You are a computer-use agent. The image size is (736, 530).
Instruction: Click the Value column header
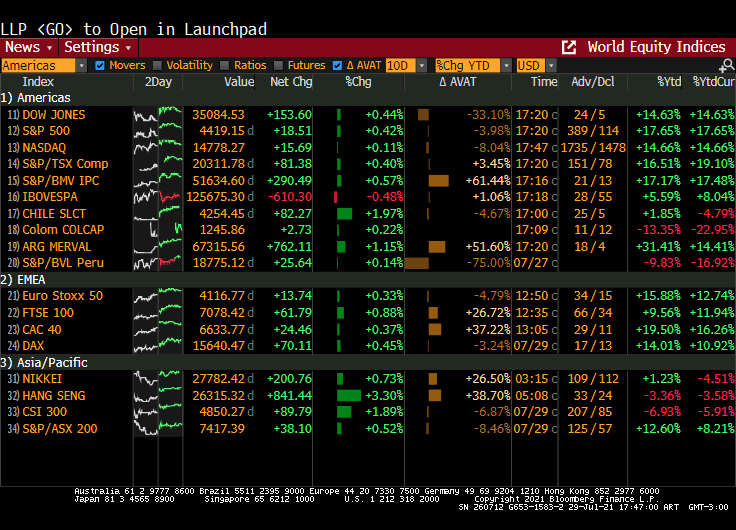(x=239, y=82)
